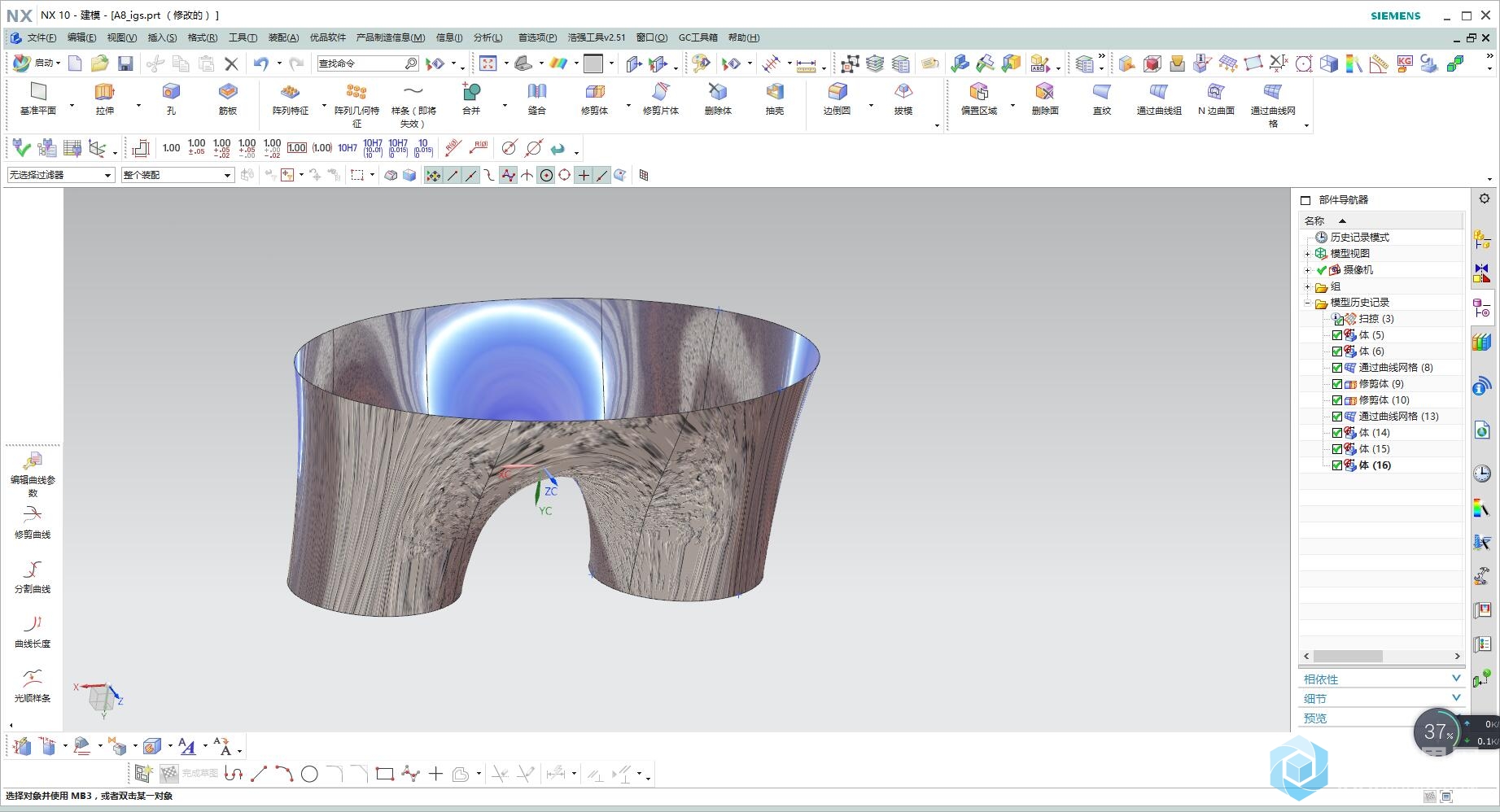Toggle checkbox for 通过曲线网格 (8)
1500x812 pixels.
(1336, 368)
